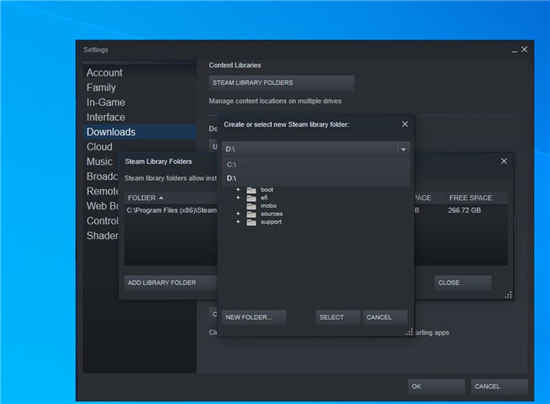Sort by the FOLDER column header
Viewport: 550px width, 404px height.
click(146, 198)
